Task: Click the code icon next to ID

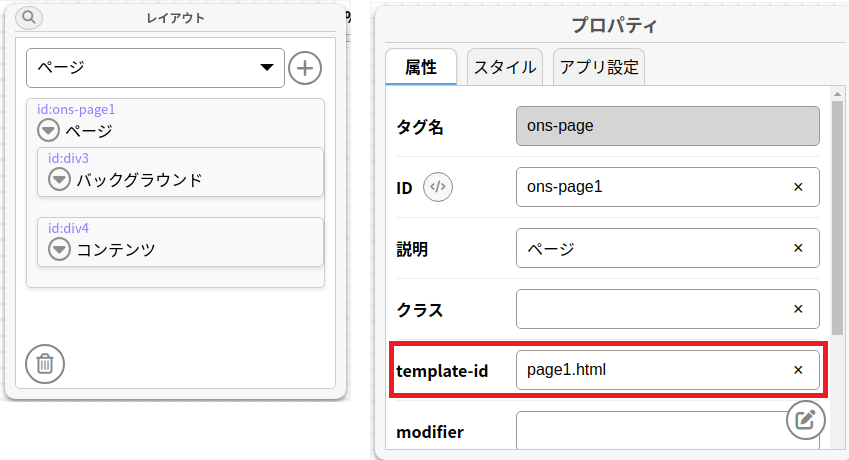Action: [x=438, y=186]
